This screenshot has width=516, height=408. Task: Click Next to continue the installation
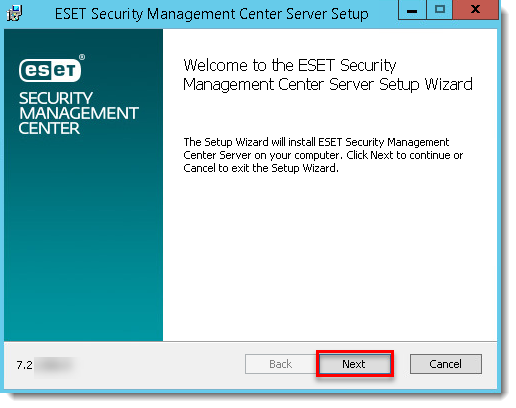(355, 364)
